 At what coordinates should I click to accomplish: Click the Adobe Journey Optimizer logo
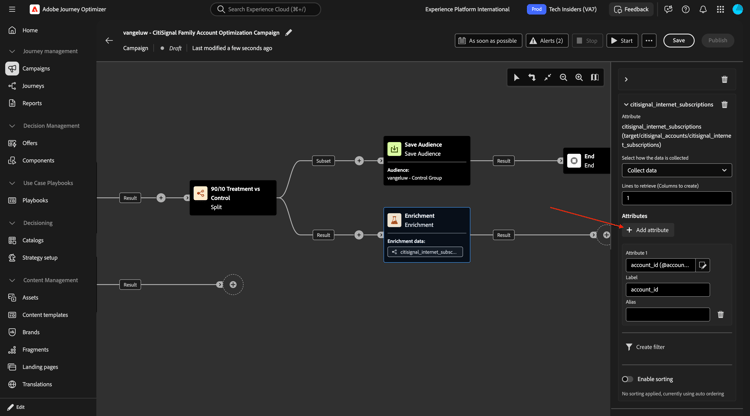(x=34, y=9)
